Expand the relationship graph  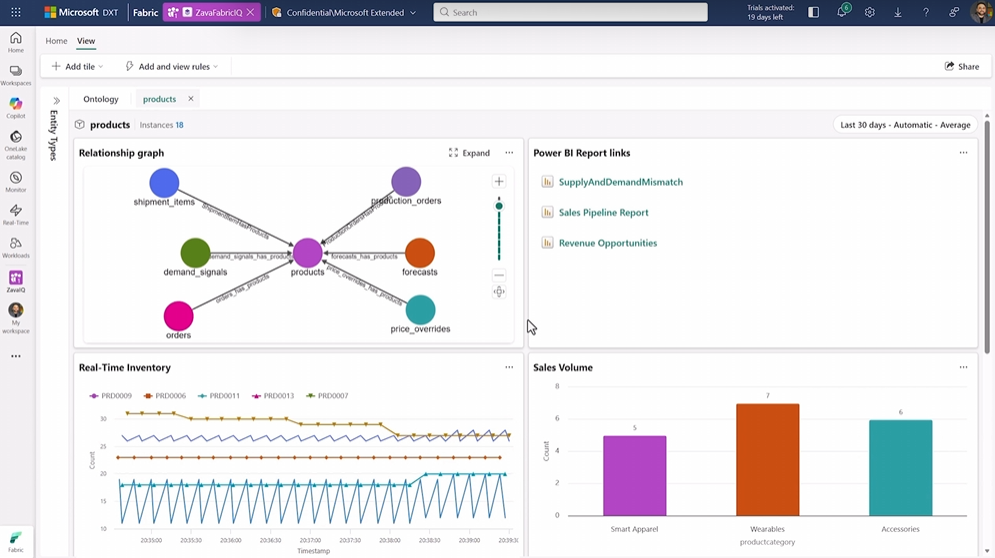(x=470, y=152)
